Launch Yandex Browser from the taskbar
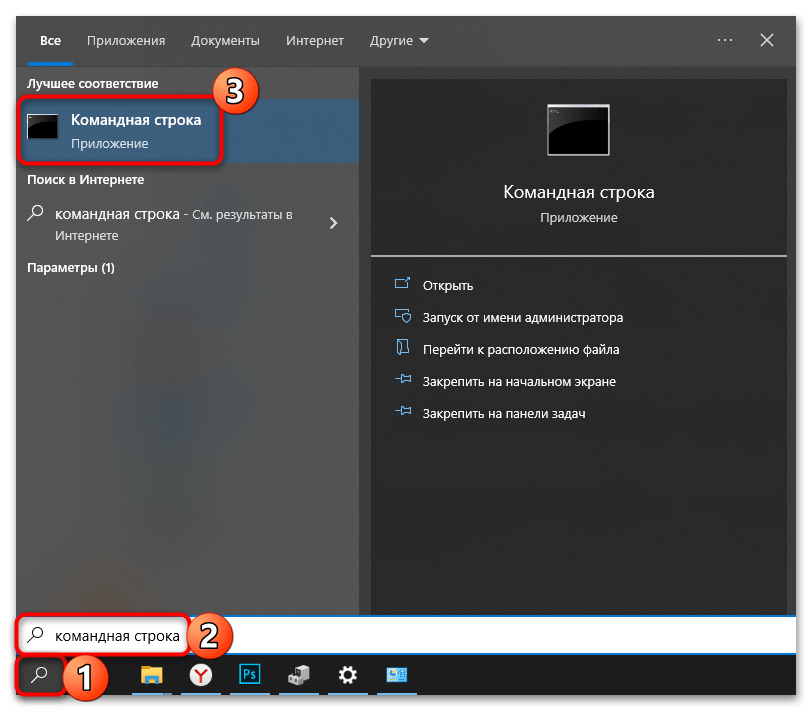 [x=200, y=677]
